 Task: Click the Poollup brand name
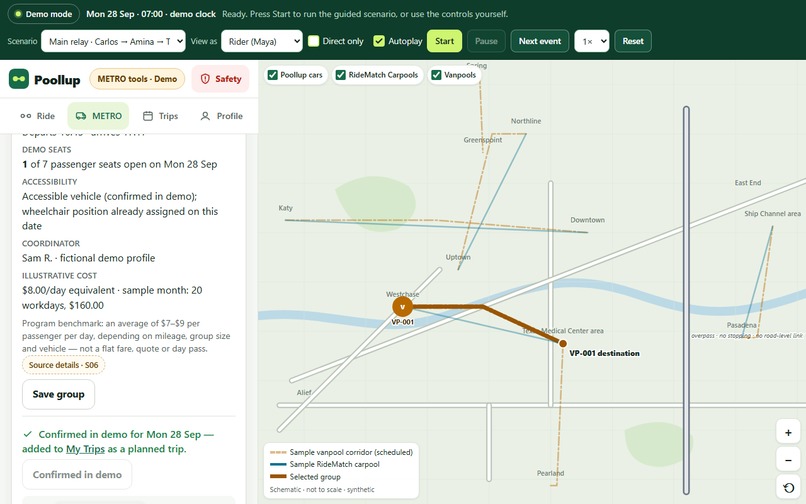[x=57, y=80]
